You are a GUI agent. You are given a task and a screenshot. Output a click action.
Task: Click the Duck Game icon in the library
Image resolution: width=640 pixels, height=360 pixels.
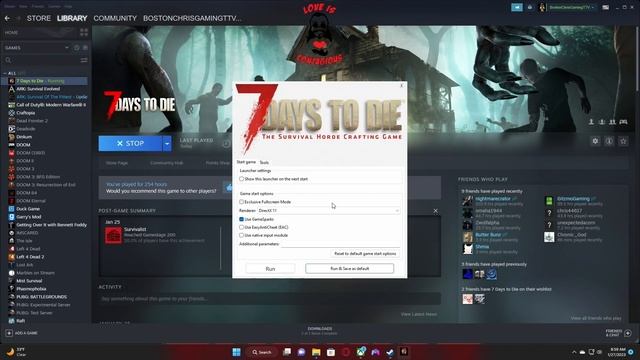11,209
